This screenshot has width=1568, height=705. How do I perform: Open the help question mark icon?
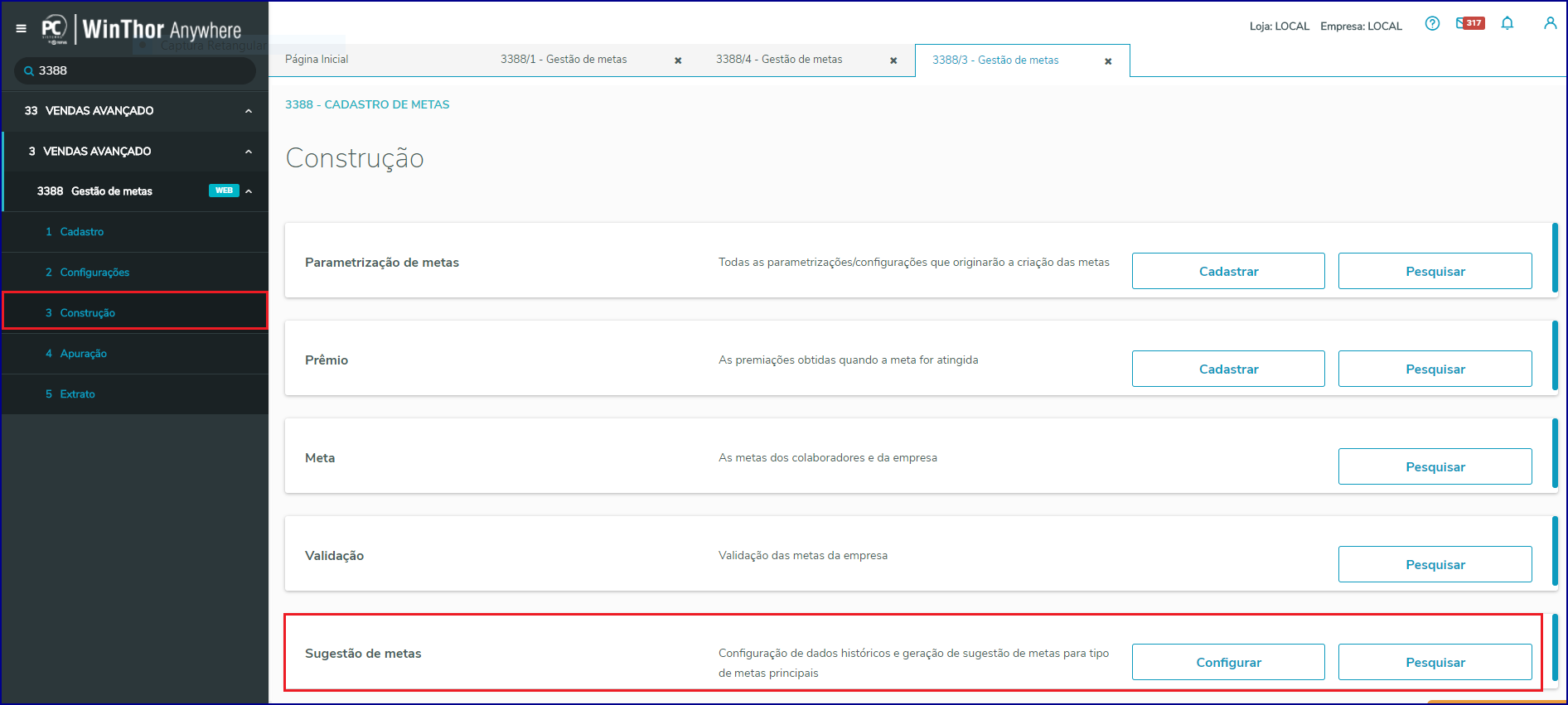(x=1432, y=23)
